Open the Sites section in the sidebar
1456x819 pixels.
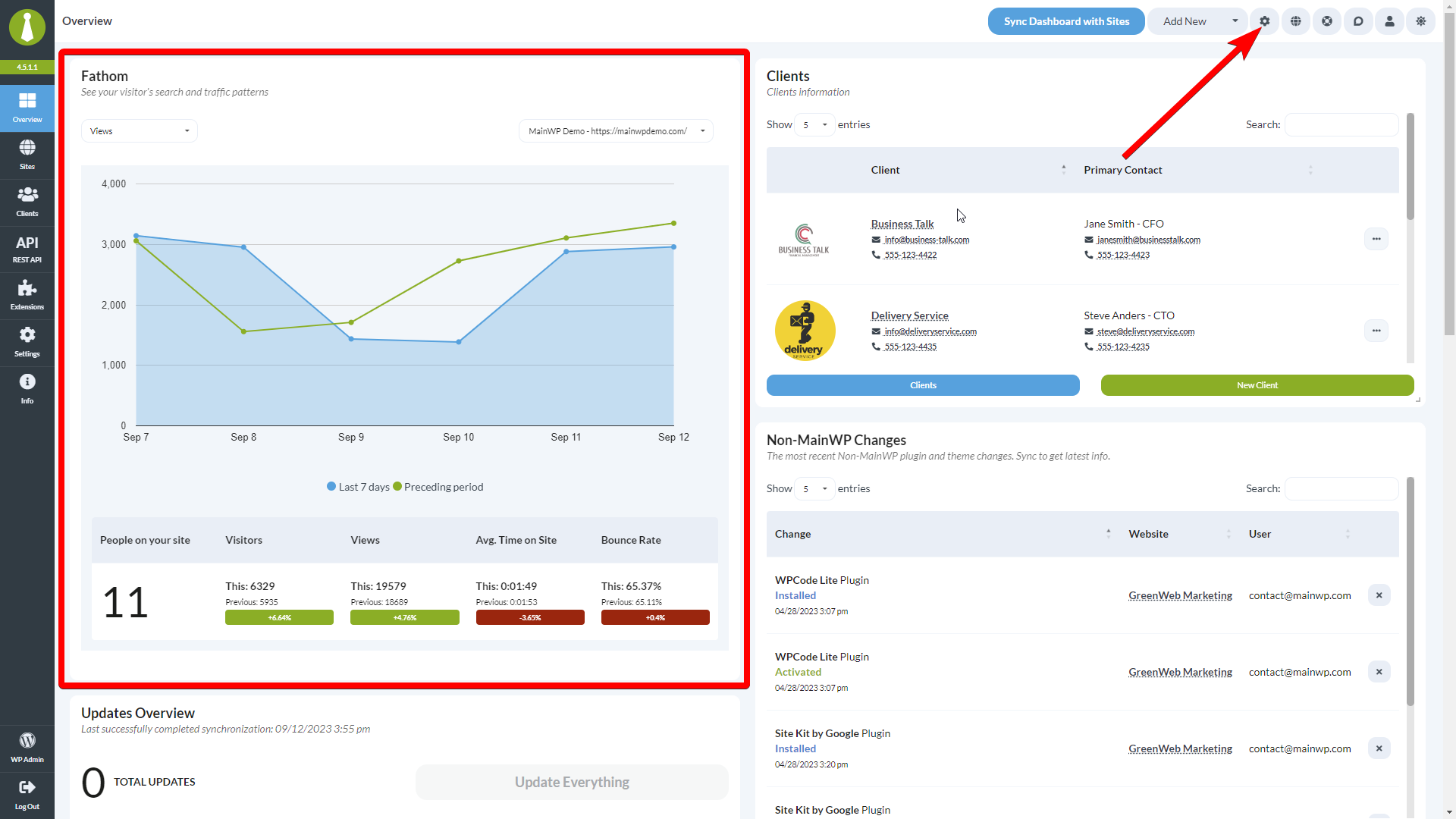pos(27,154)
